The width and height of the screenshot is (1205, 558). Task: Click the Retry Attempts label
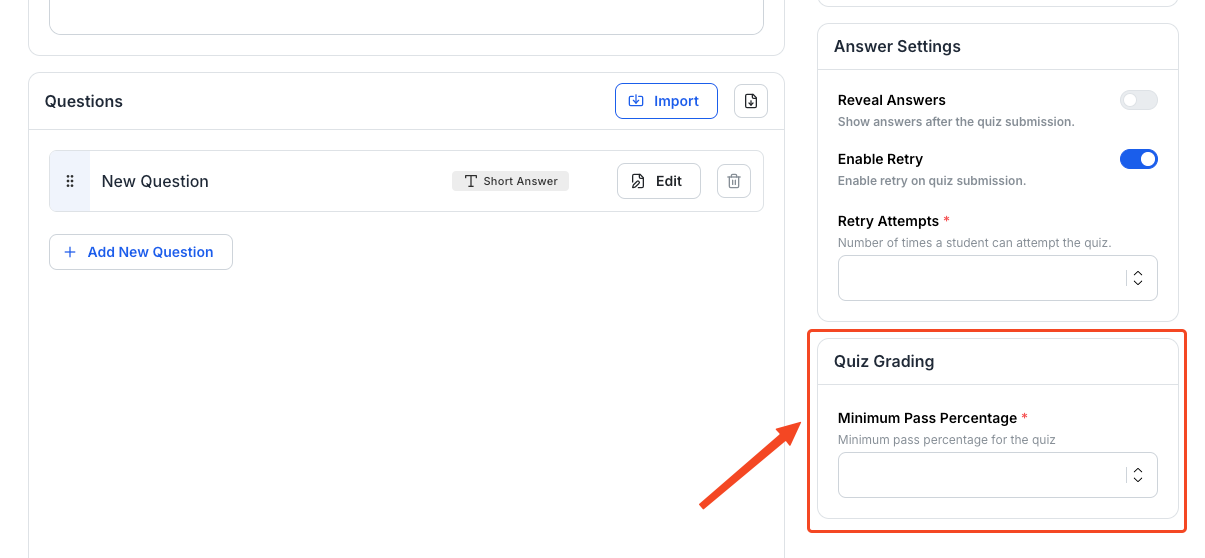pyautogui.click(x=888, y=221)
